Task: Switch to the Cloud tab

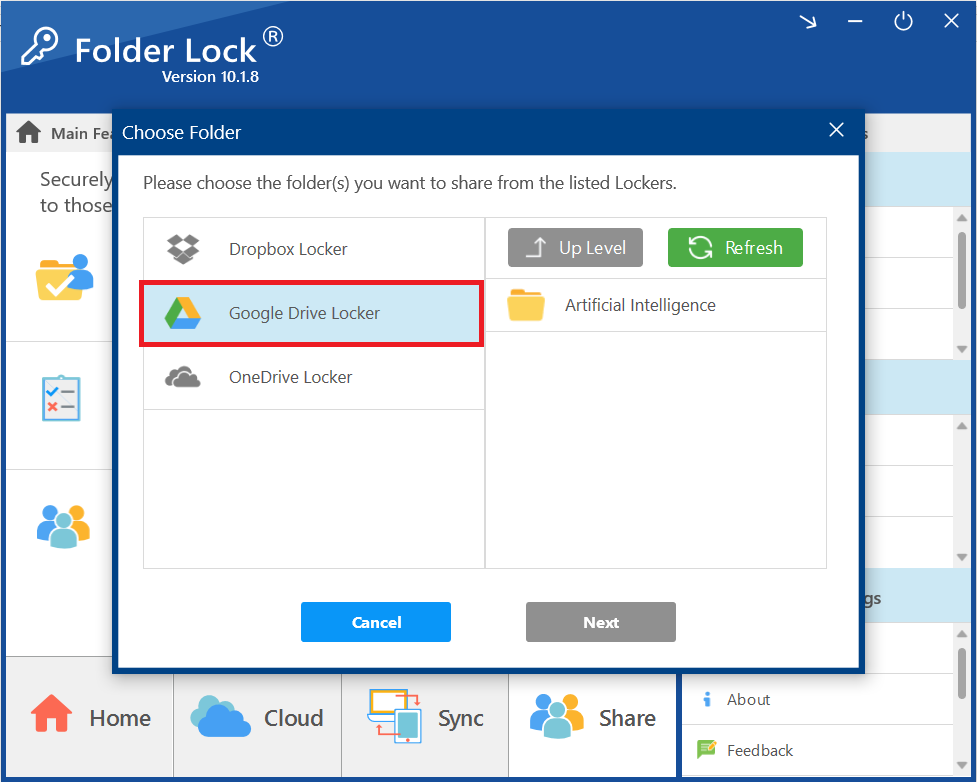Action: tap(257, 718)
